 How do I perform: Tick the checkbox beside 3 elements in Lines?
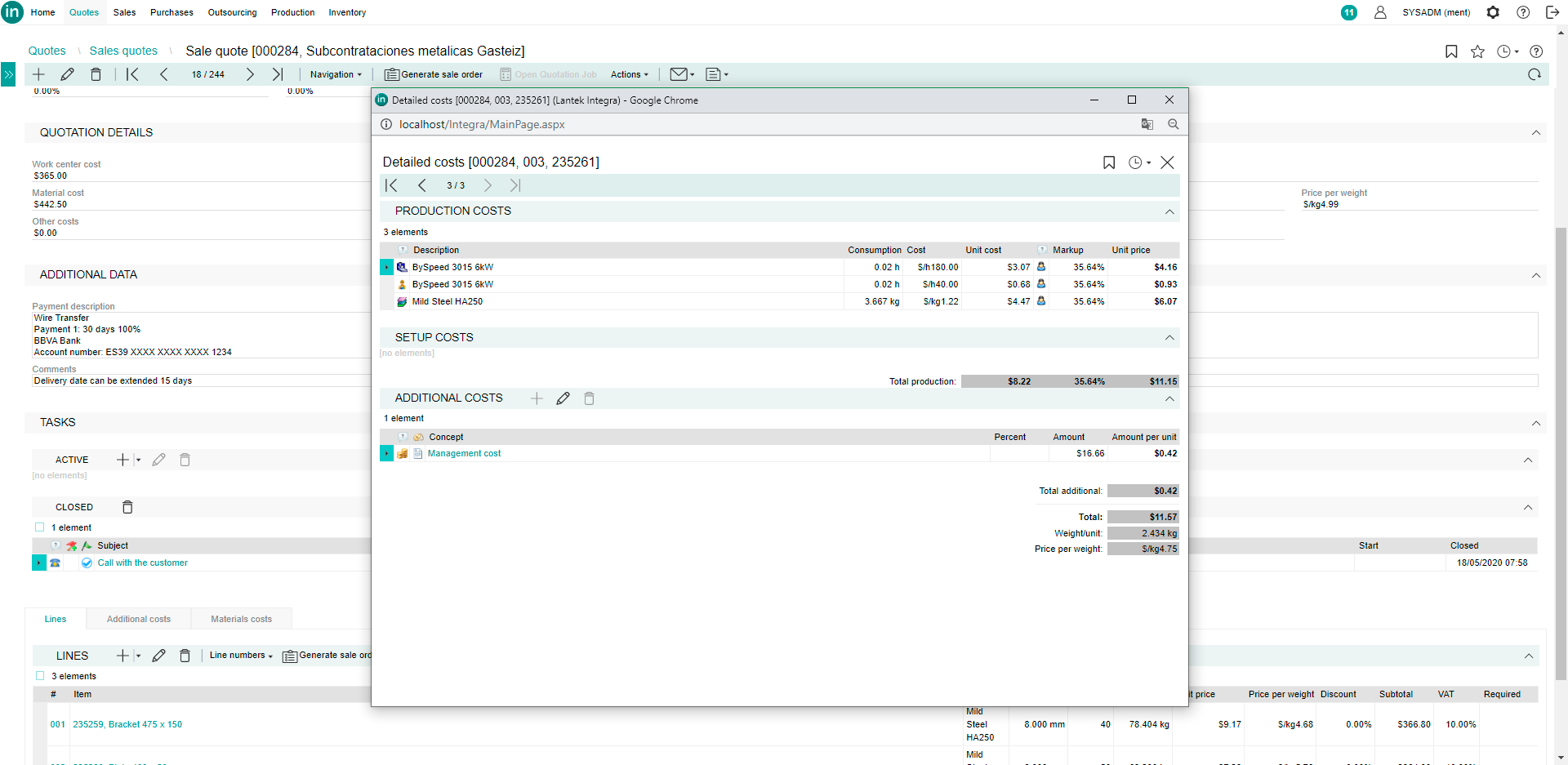(40, 676)
